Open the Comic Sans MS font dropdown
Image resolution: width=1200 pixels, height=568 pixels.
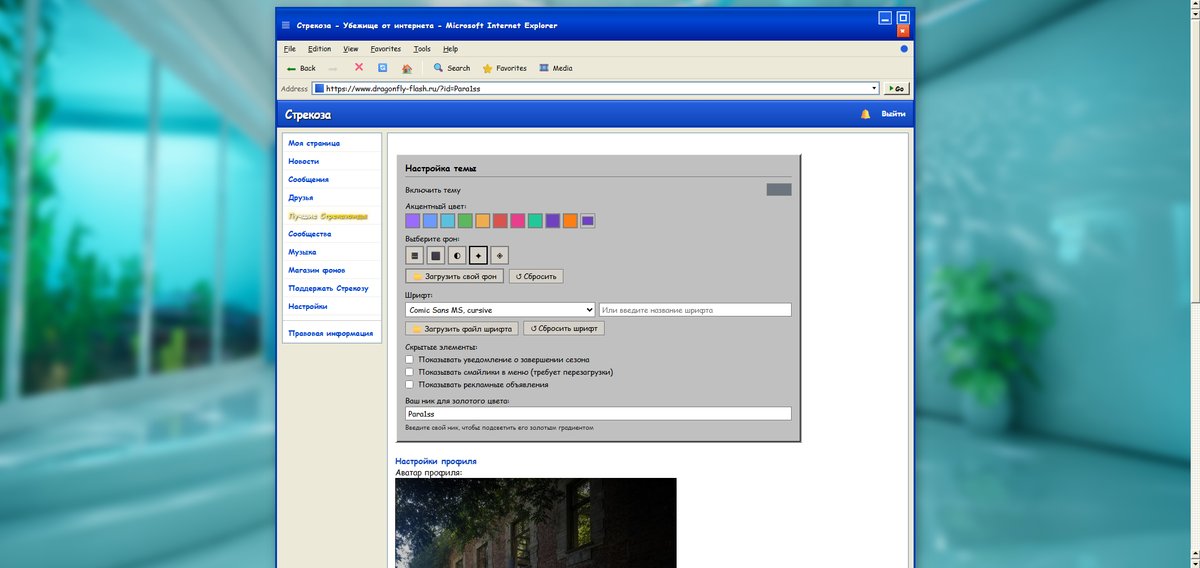tap(500, 310)
